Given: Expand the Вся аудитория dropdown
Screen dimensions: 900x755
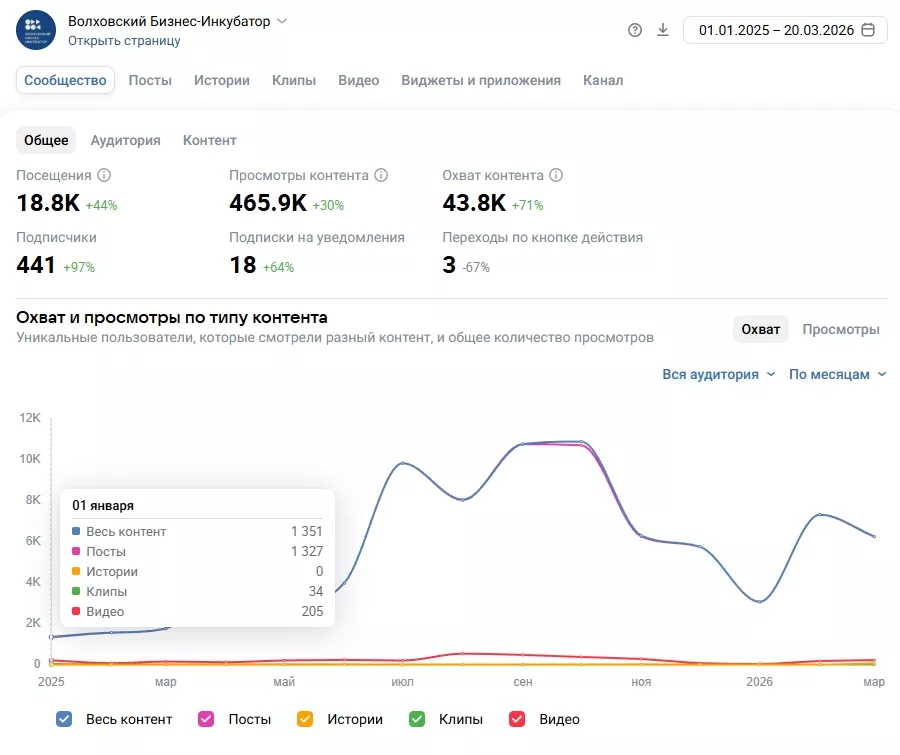Looking at the screenshot, I should tap(718, 374).
